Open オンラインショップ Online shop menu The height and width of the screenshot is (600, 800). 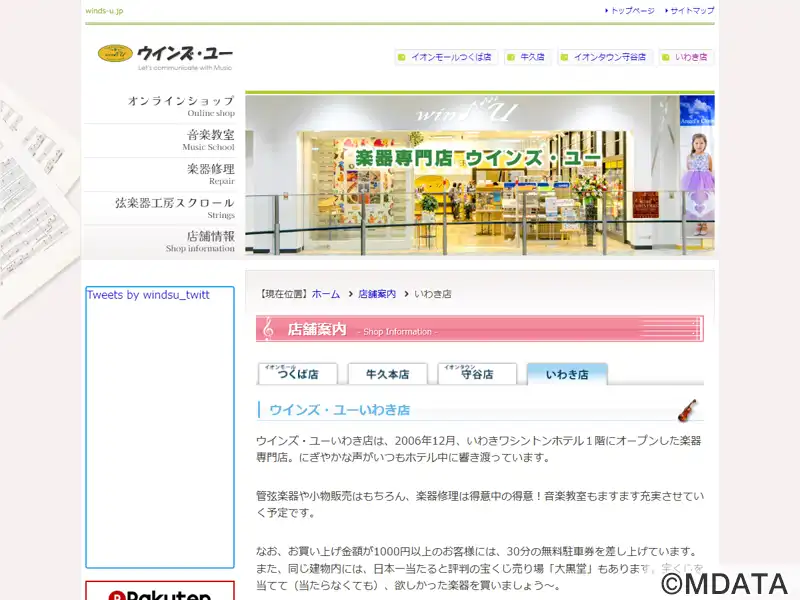(x=161, y=106)
